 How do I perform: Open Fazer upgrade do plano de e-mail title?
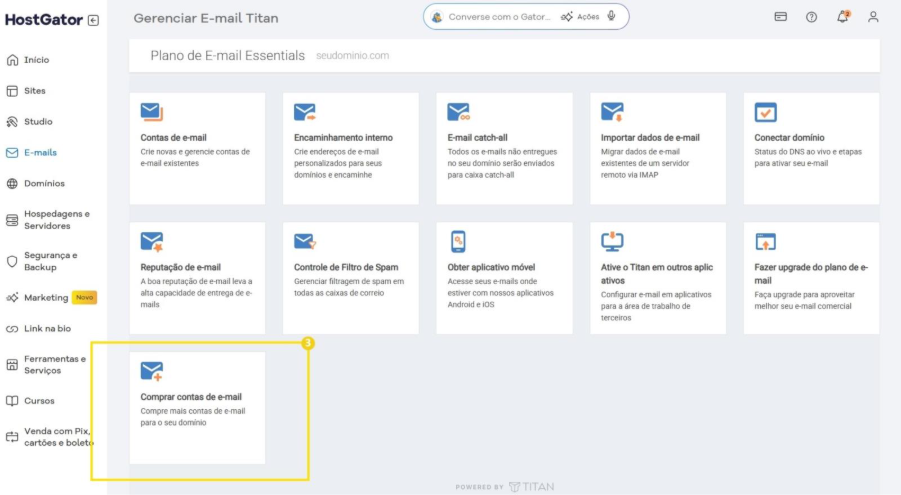[811, 274]
